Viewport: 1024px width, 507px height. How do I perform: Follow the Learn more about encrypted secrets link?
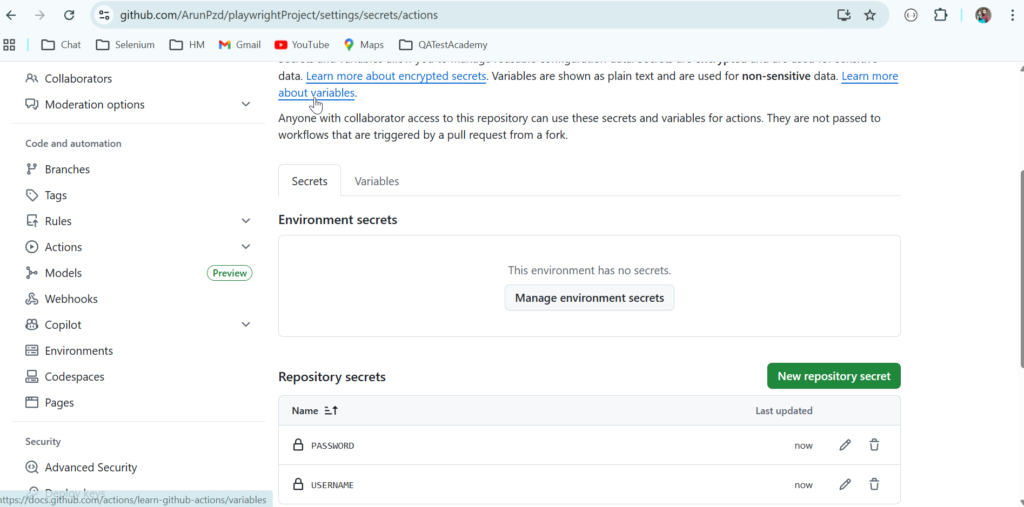click(396, 76)
